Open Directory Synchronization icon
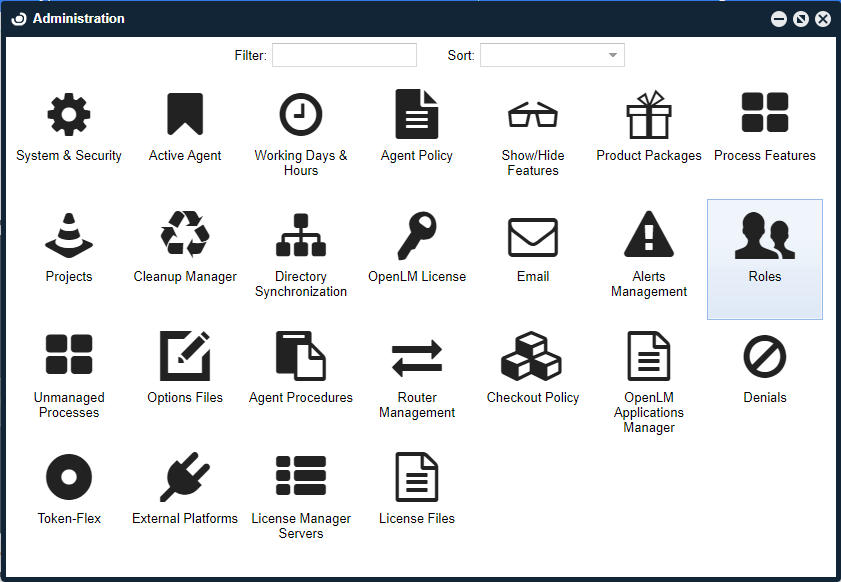841x582 pixels. (x=301, y=236)
